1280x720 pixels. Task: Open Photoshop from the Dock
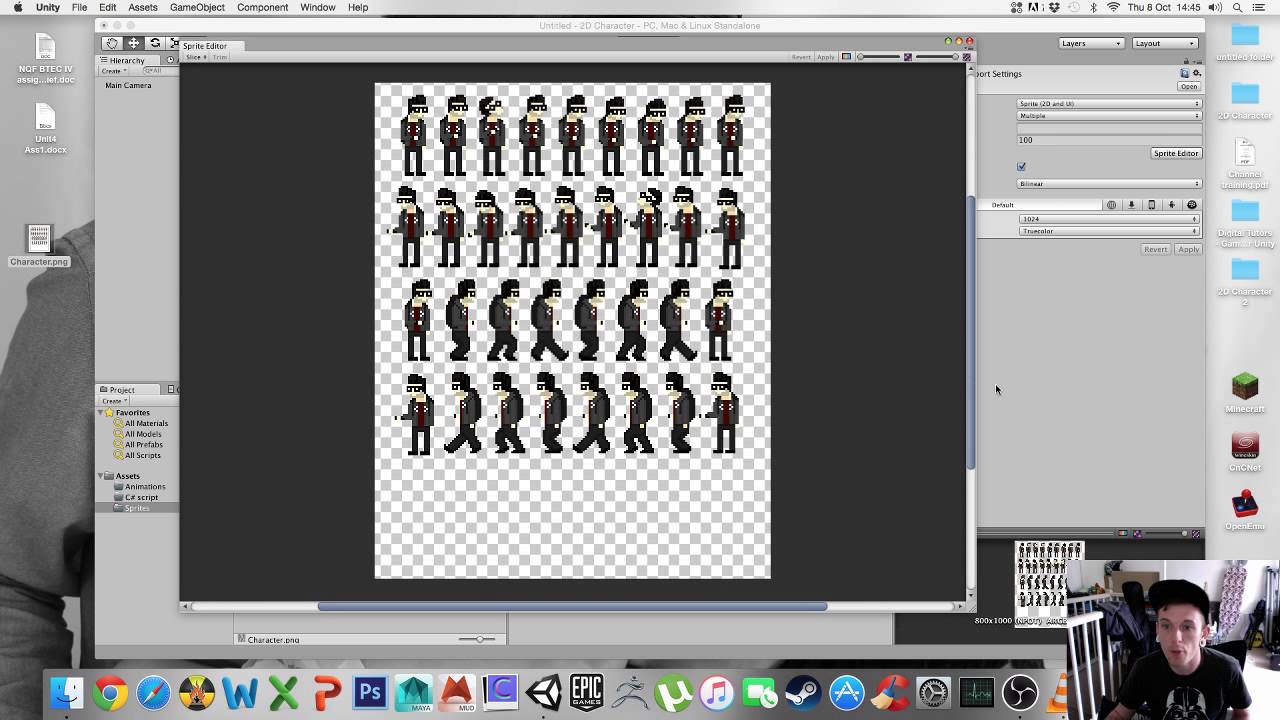[x=370, y=692]
